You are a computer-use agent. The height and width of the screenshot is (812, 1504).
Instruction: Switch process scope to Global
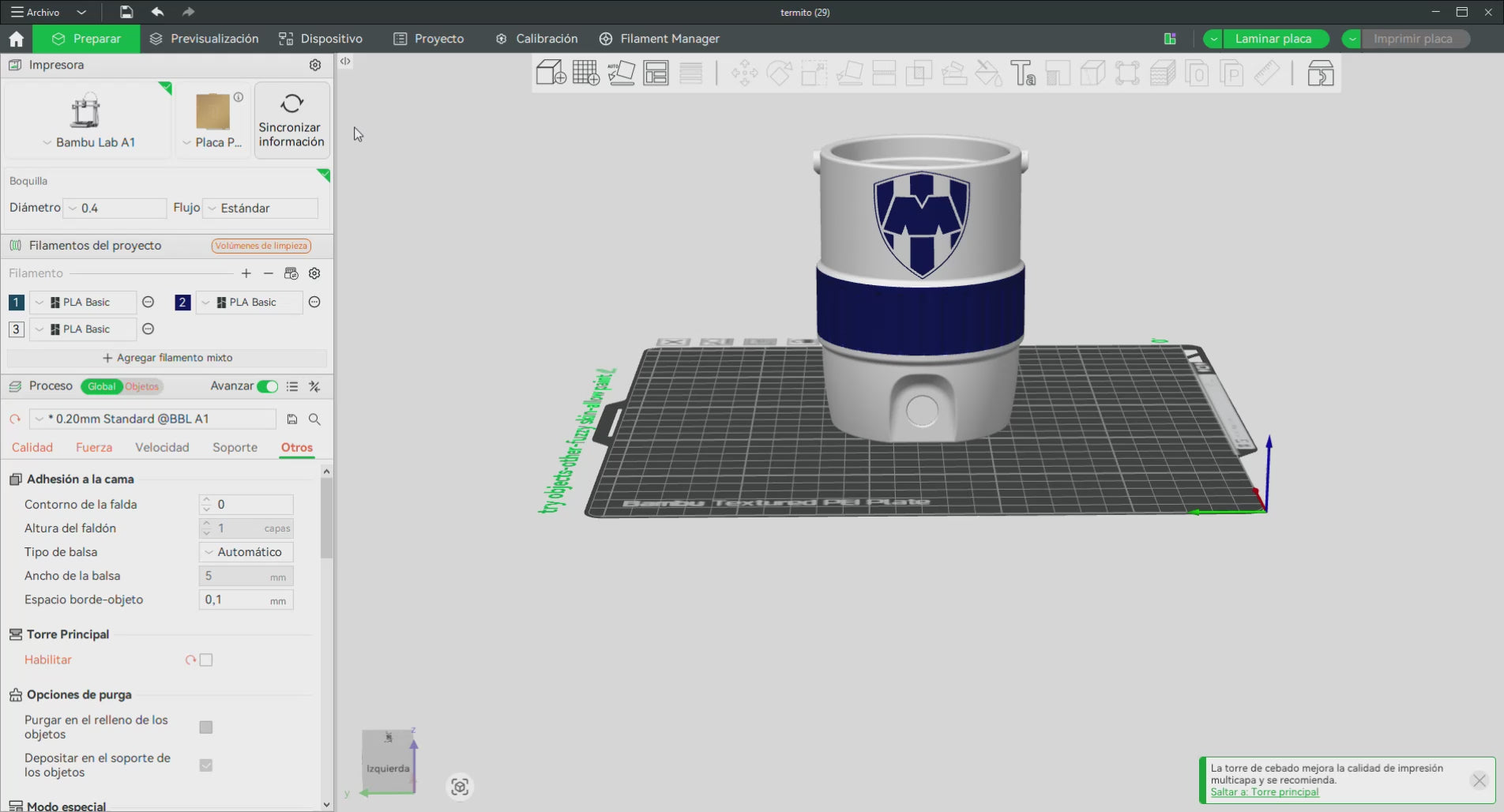coord(102,386)
